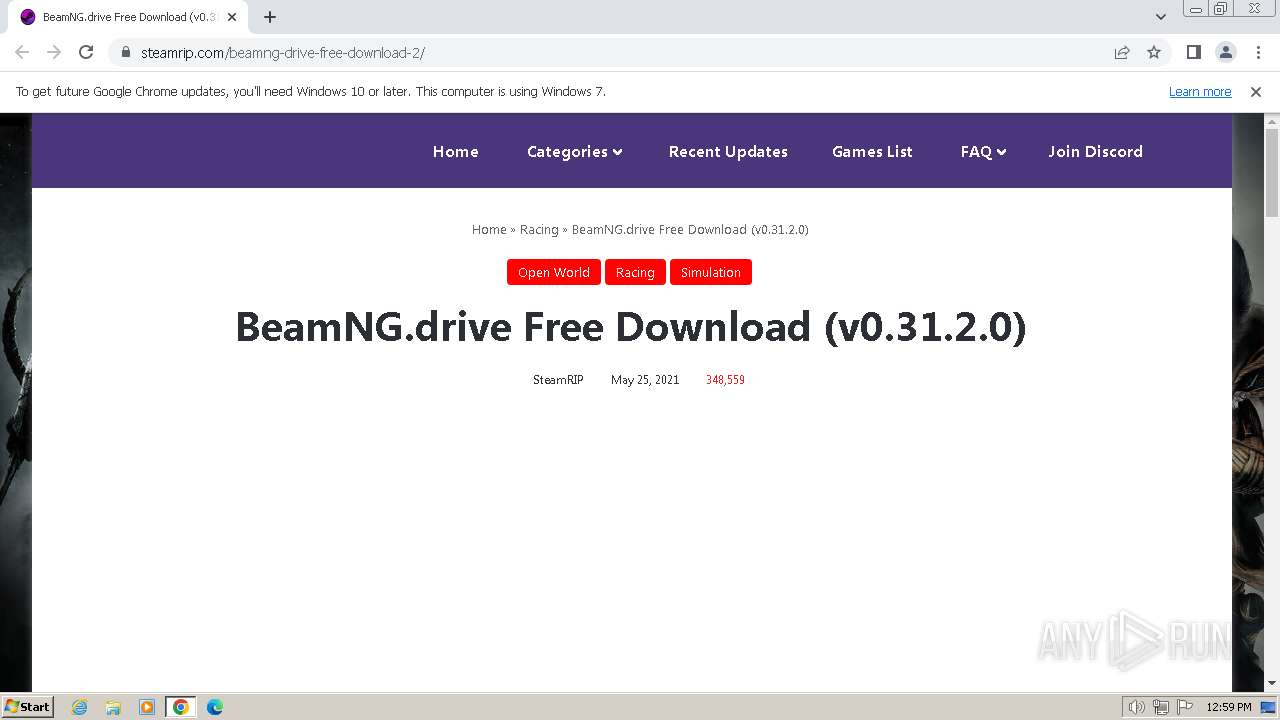Bookmark this tab with star icon
This screenshot has width=1280, height=720.
[x=1154, y=52]
